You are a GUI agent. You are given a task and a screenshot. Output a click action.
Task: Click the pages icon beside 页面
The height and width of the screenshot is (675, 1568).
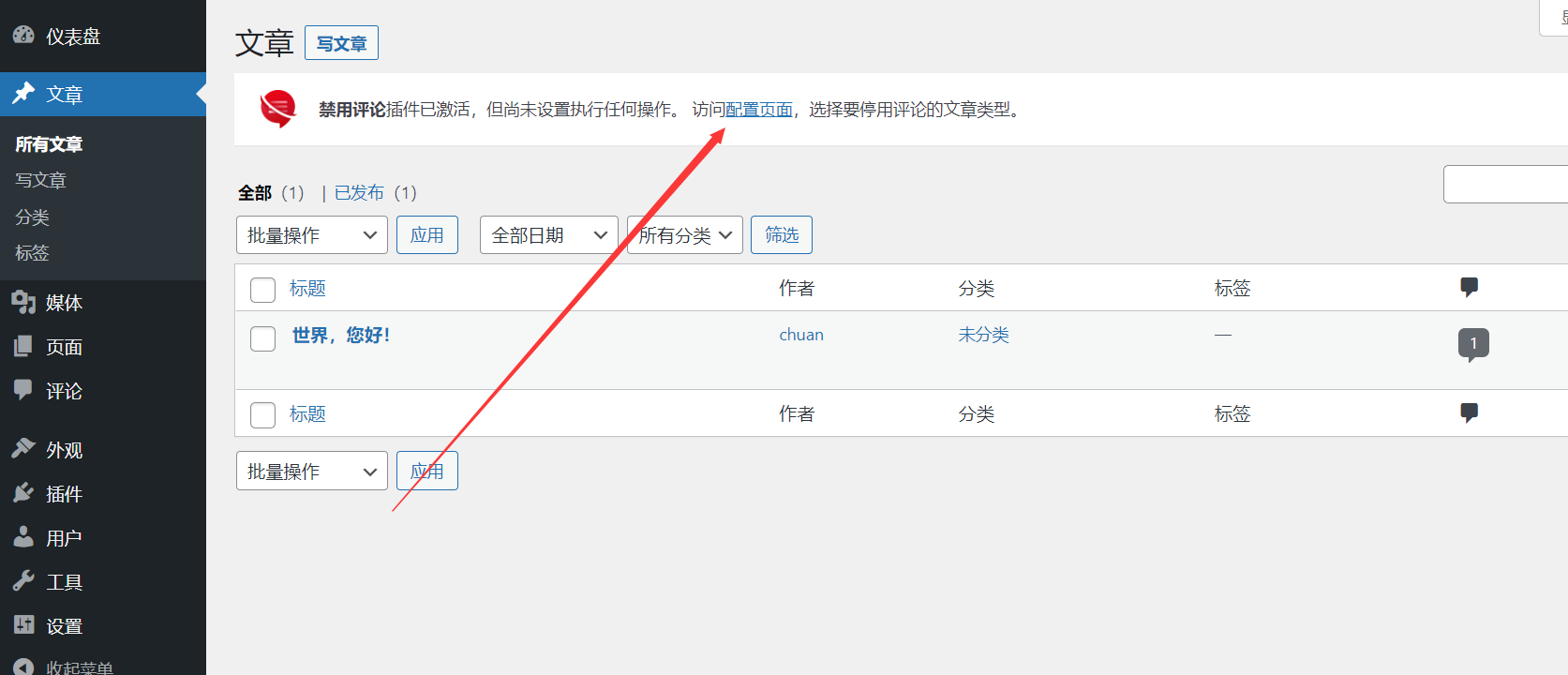(23, 346)
